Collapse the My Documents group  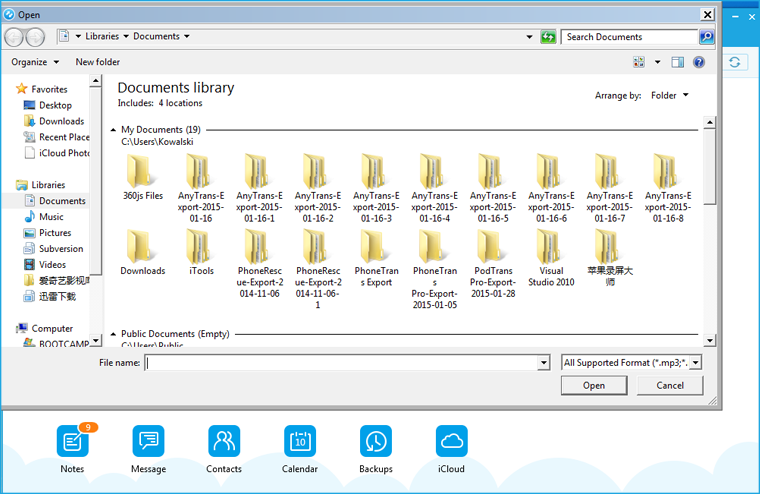tap(113, 130)
